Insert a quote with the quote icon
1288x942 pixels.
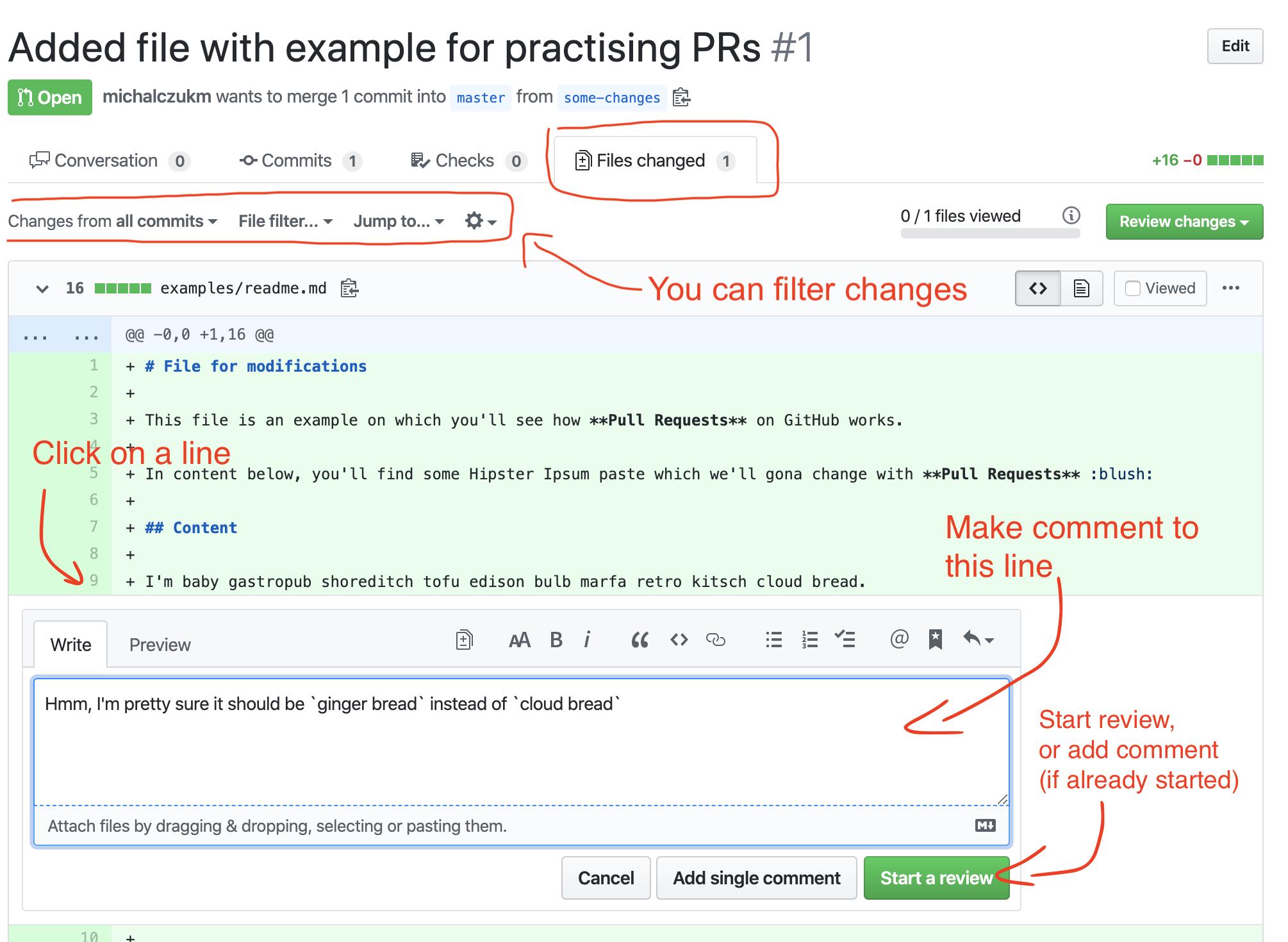[640, 640]
